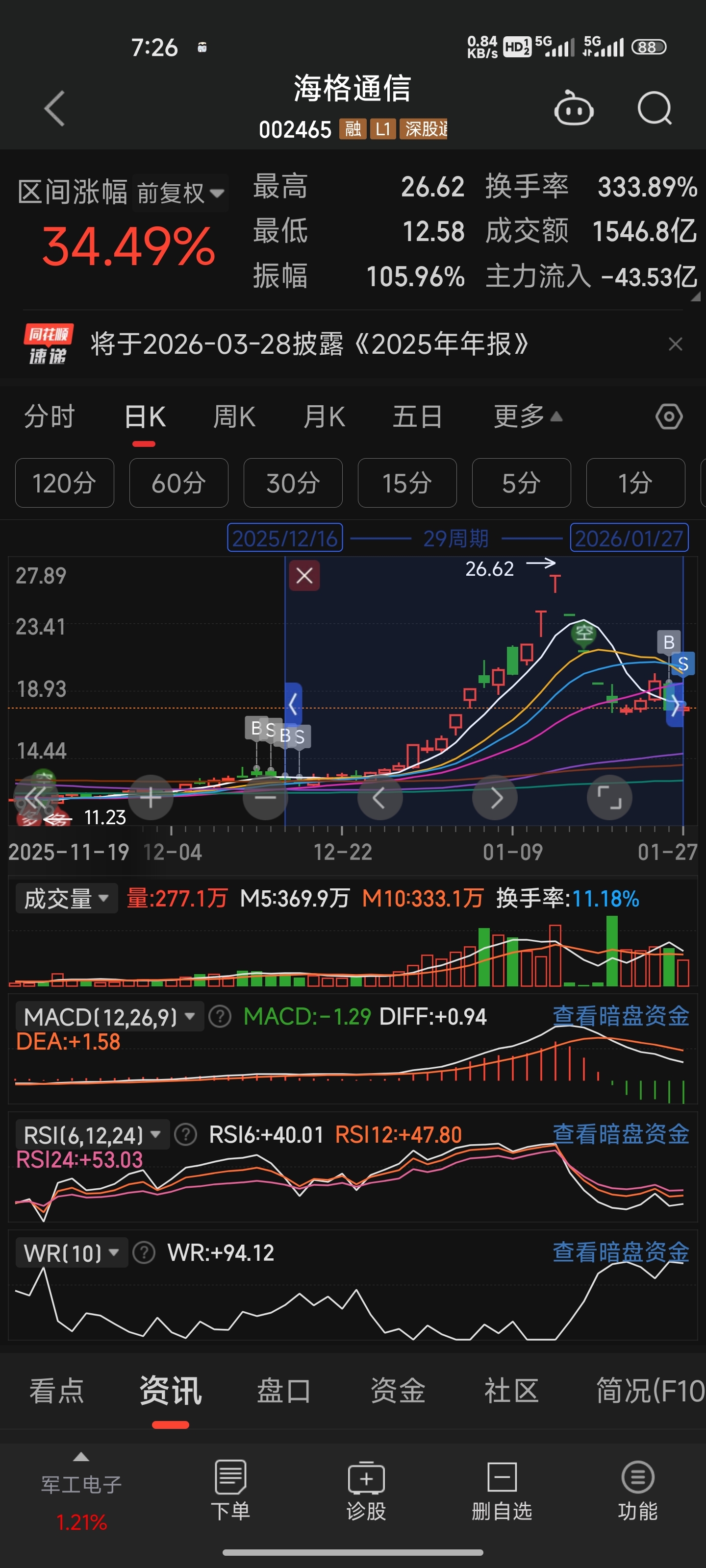Screen dimensions: 706x1568
Task: Switch to the 周K tab
Action: 234,417
